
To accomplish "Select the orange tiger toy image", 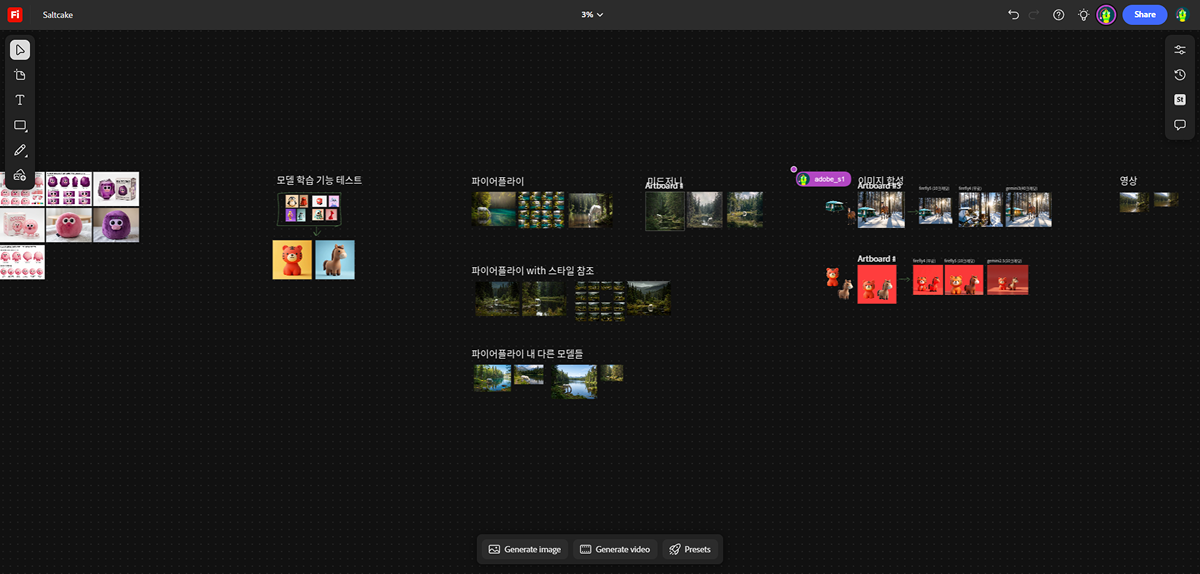I will point(292,260).
